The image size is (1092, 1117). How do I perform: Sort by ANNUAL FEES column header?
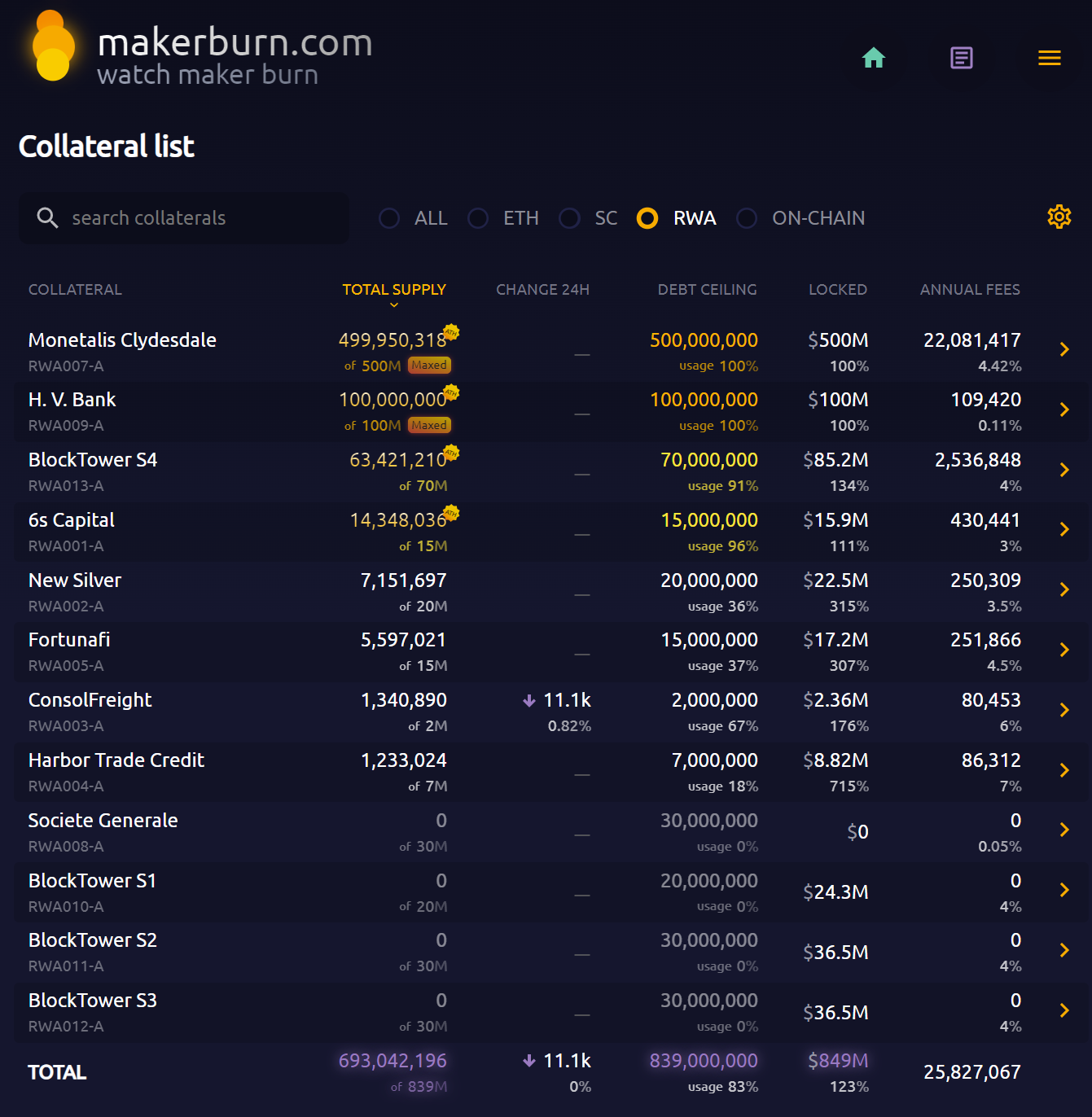pyautogui.click(x=970, y=290)
